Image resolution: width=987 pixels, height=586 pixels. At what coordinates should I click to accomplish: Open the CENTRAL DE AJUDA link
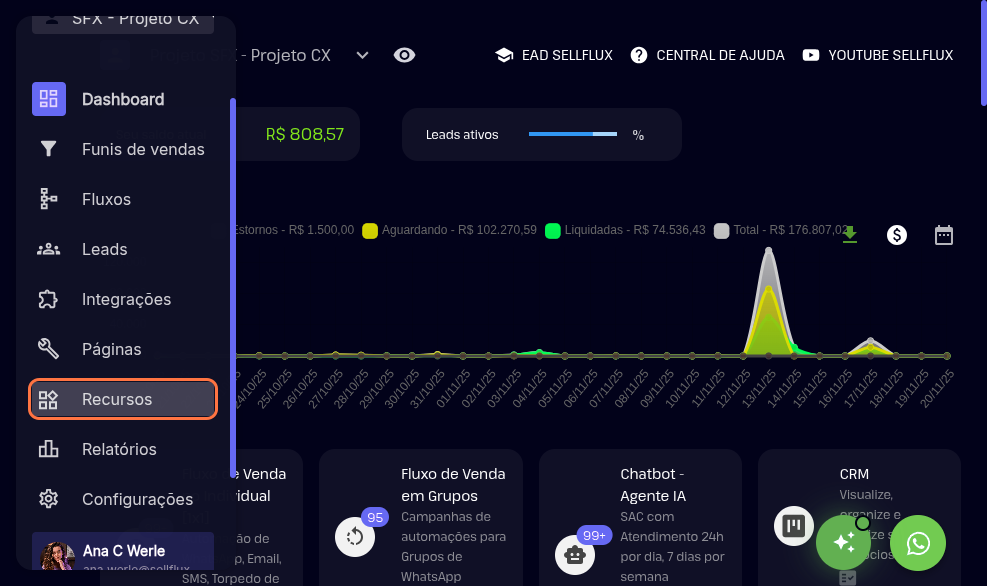point(707,55)
